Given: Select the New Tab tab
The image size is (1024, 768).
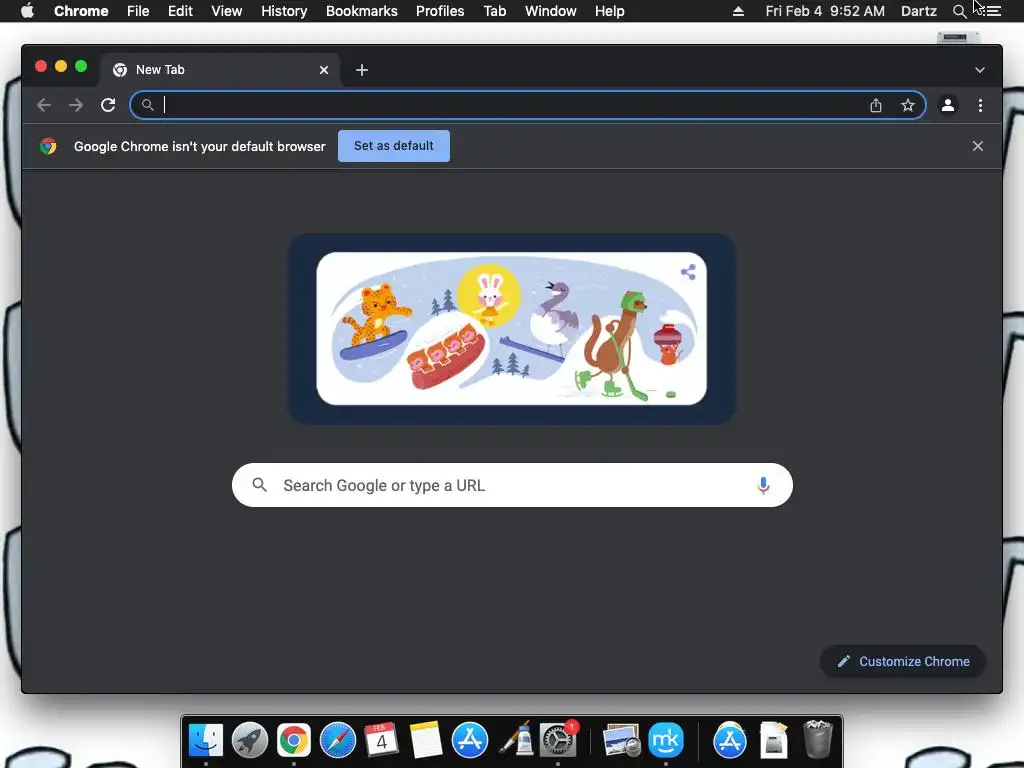Looking at the screenshot, I should point(219,70).
